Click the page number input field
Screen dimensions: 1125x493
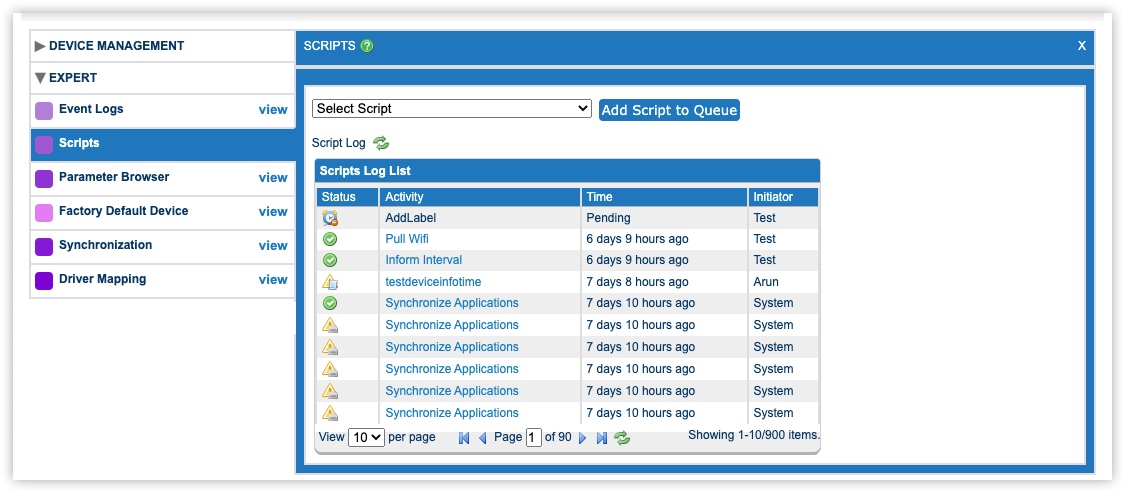click(x=534, y=438)
